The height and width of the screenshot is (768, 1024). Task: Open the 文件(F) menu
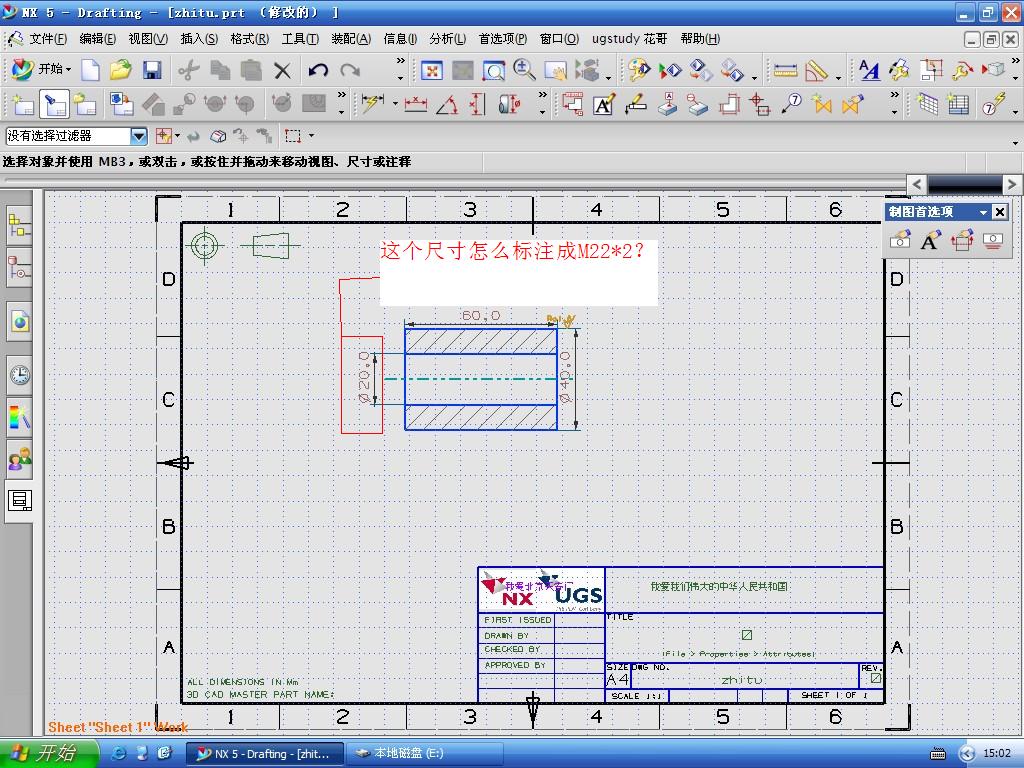[48, 39]
